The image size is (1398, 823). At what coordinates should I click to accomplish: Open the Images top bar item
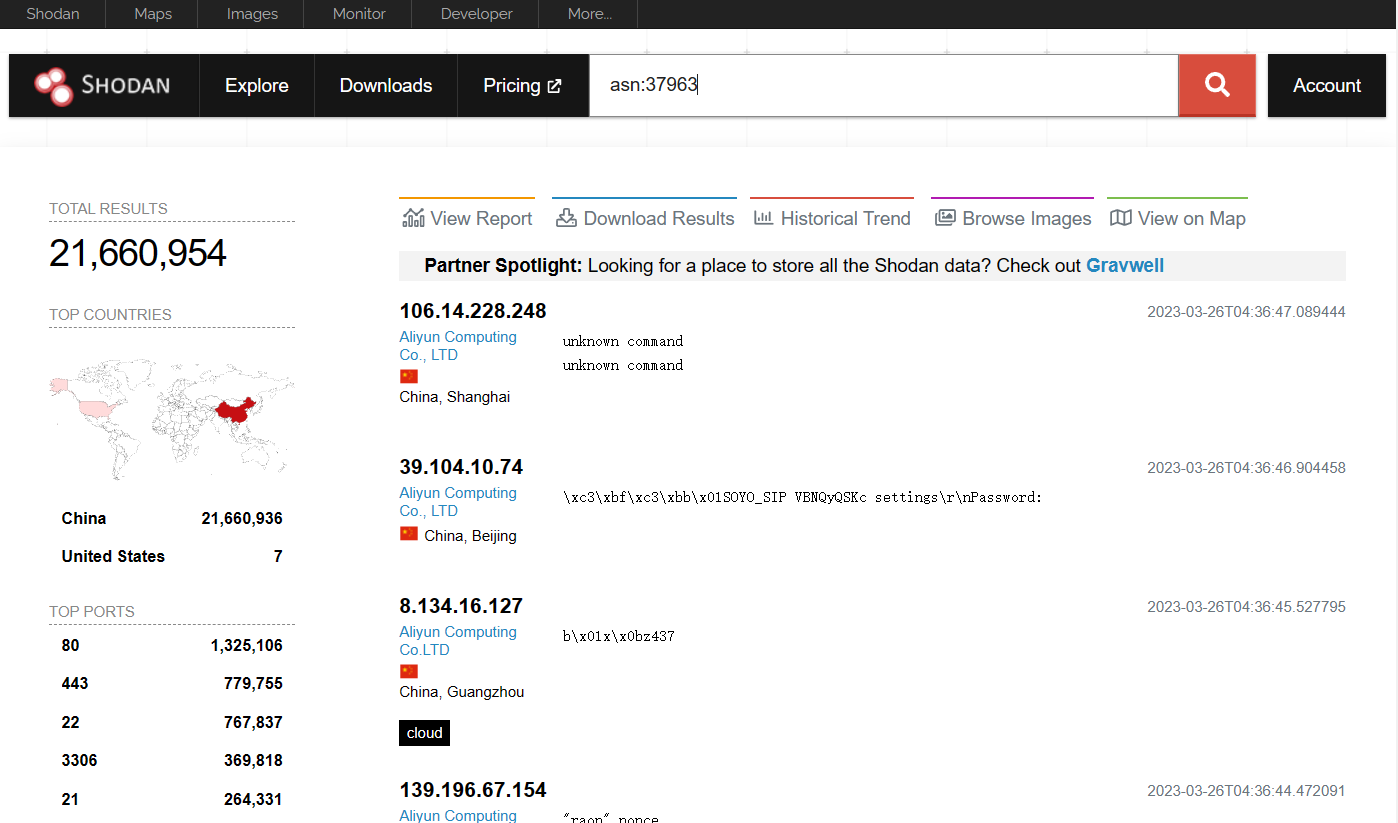tap(253, 14)
